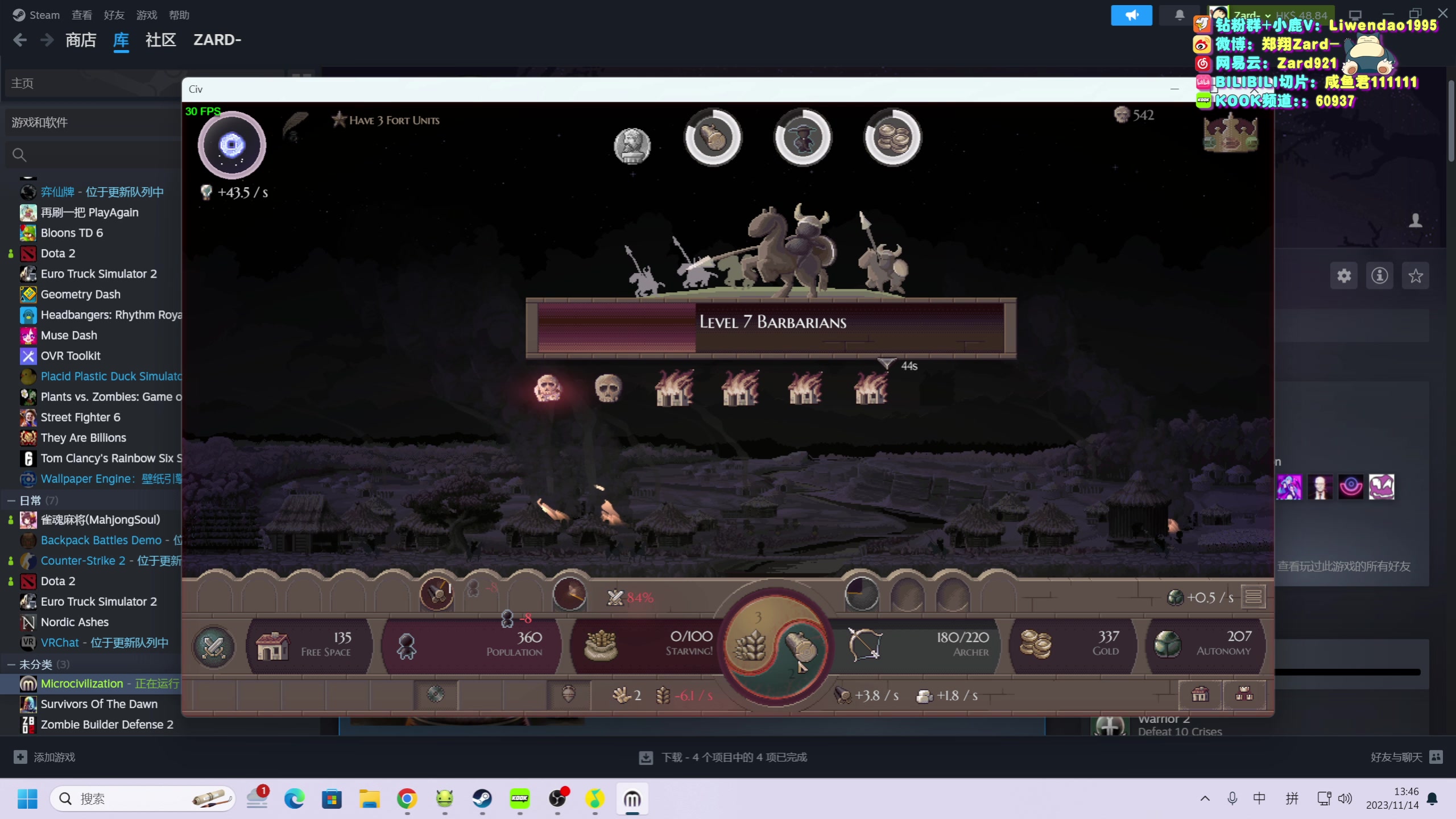Click the stone bust statue icon
Image resolution: width=1456 pixels, height=819 pixels.
click(x=632, y=146)
